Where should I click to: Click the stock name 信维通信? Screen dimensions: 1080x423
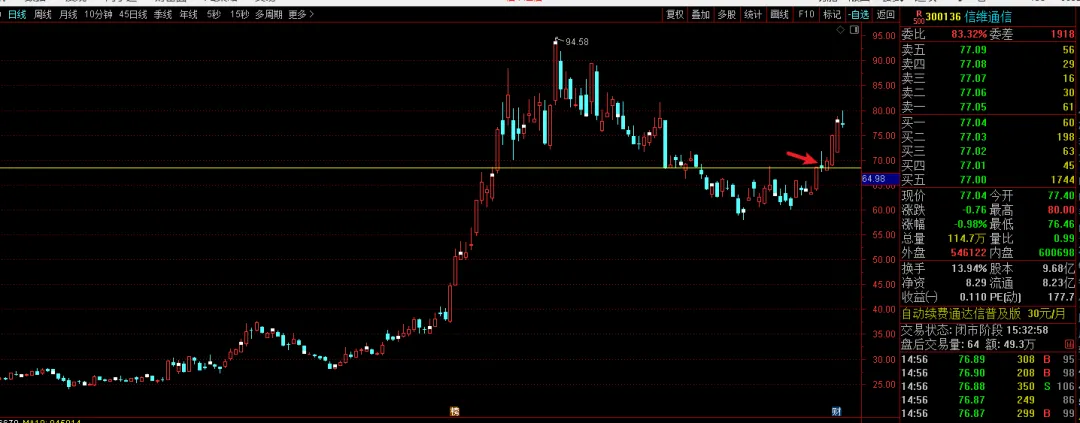[x=990, y=17]
